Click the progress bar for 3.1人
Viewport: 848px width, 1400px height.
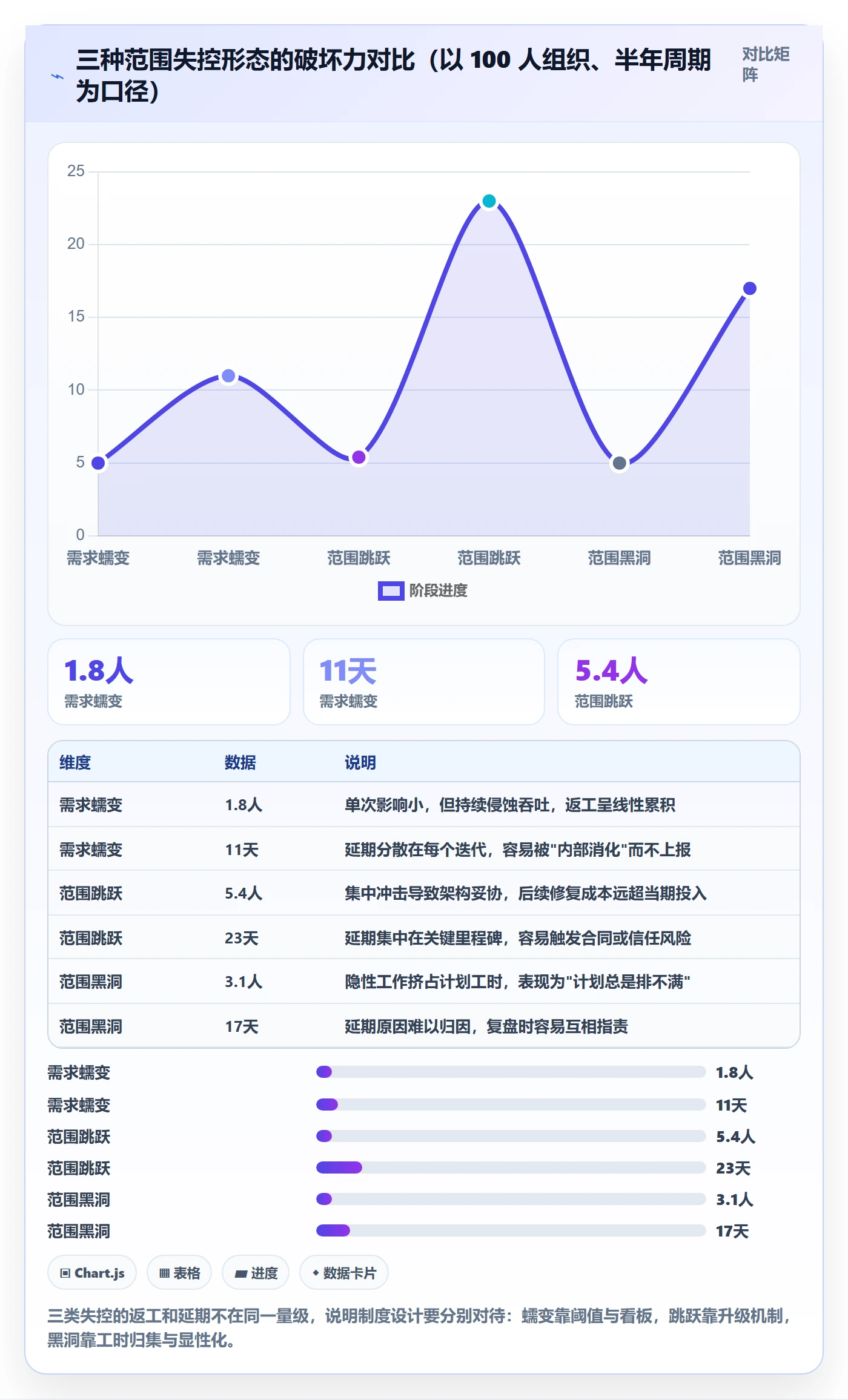point(511,1199)
